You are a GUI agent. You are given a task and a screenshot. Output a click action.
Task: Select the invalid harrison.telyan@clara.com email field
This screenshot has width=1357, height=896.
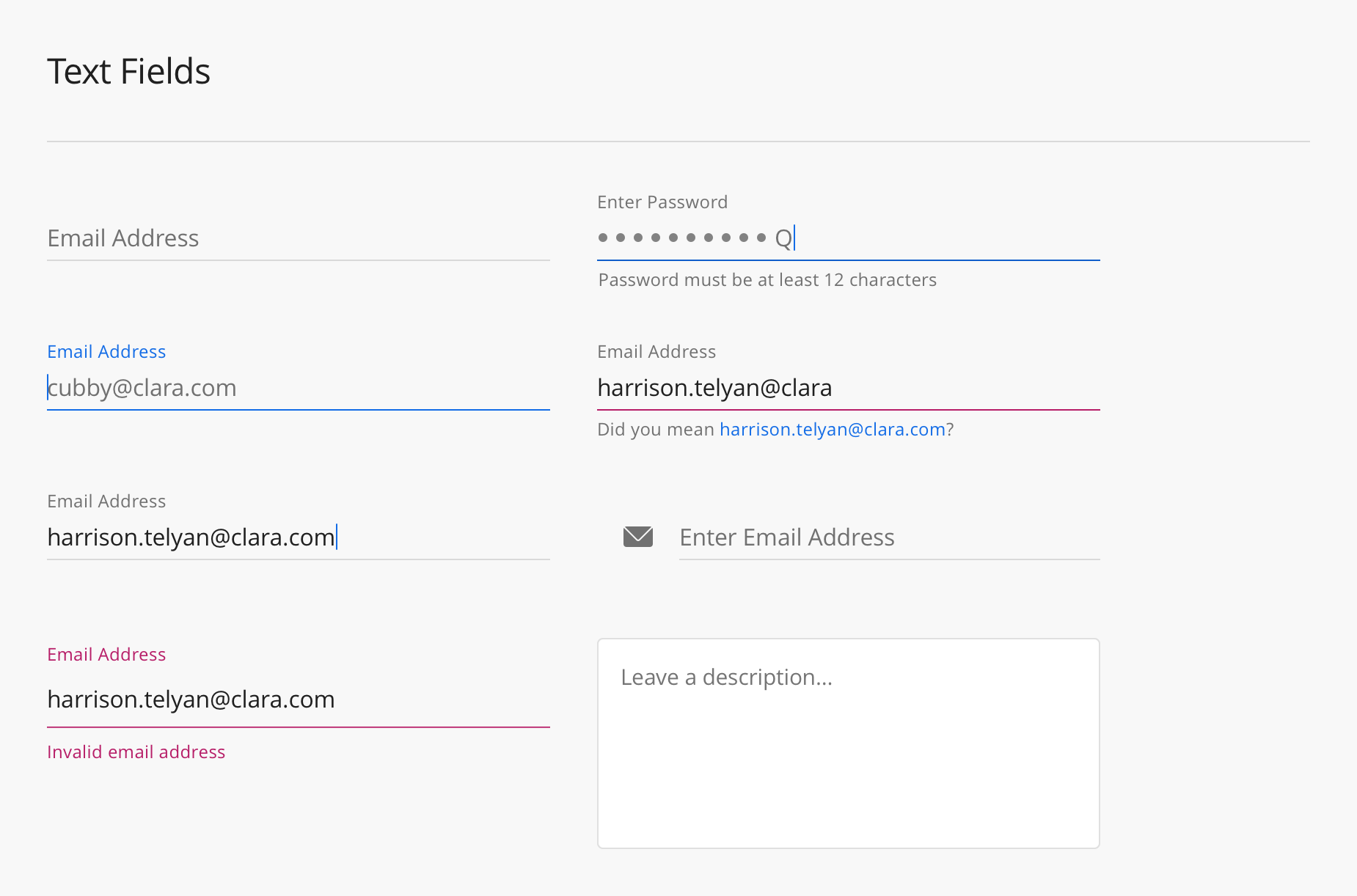293,699
